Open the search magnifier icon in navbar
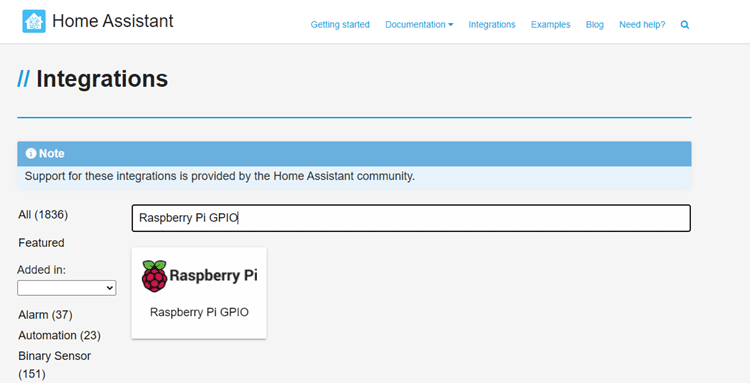The height and width of the screenshot is (383, 750). pos(685,25)
